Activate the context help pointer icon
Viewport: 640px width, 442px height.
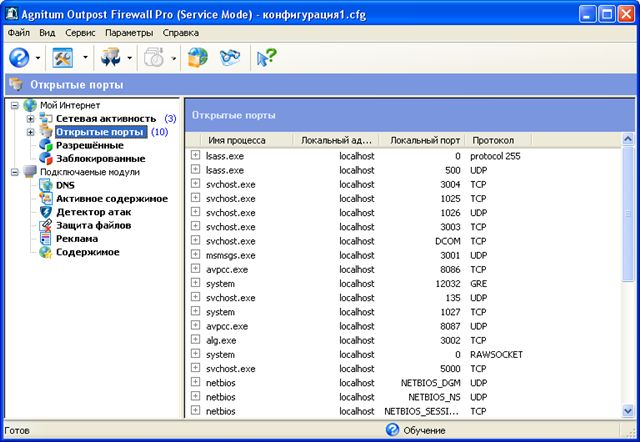[267, 58]
